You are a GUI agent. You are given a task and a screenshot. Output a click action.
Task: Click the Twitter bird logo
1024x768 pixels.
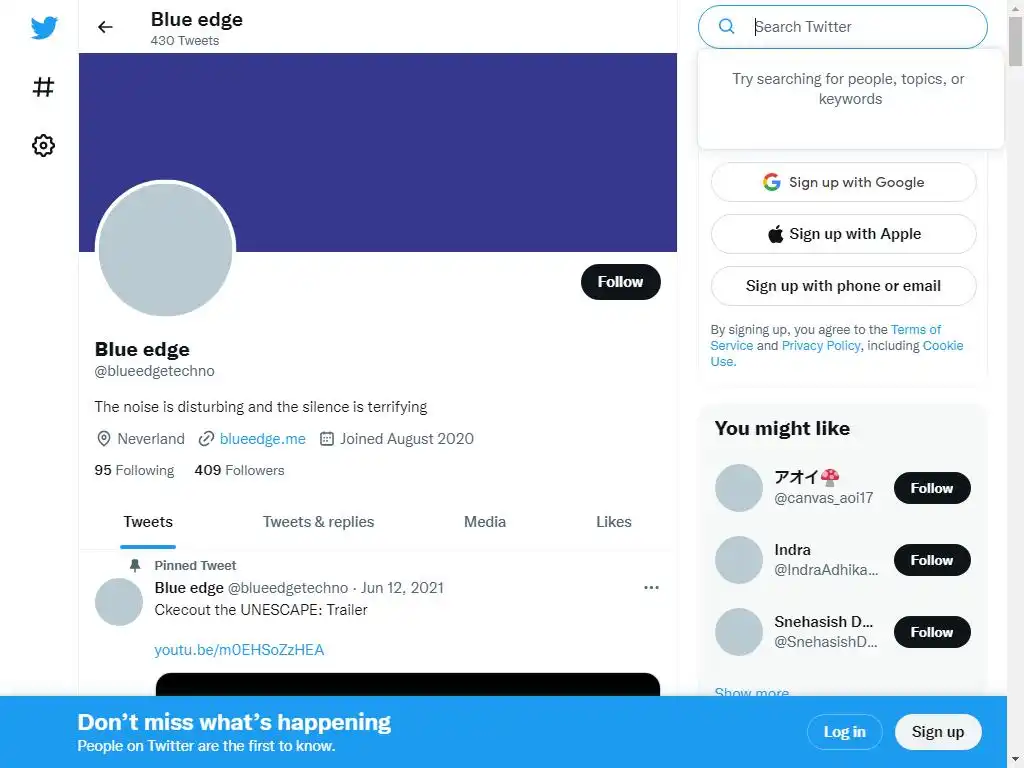(x=43, y=28)
